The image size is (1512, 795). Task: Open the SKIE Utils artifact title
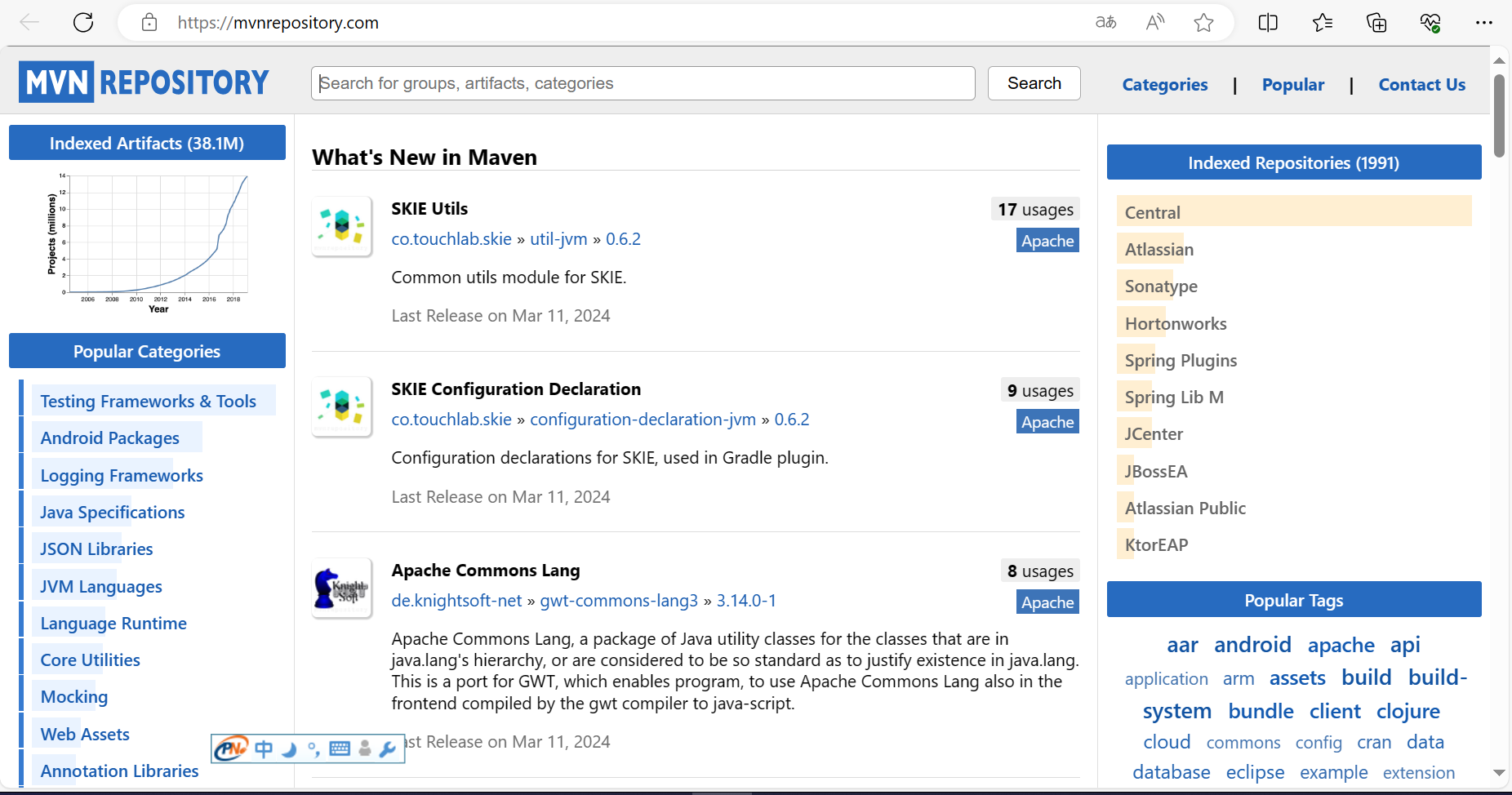429,209
